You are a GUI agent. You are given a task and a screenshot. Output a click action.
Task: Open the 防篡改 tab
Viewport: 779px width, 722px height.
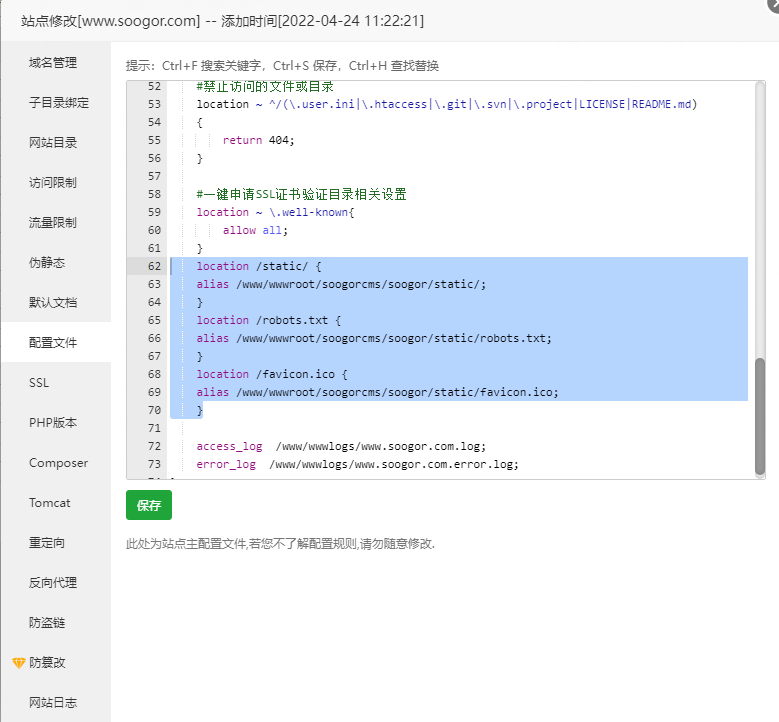tap(47, 662)
